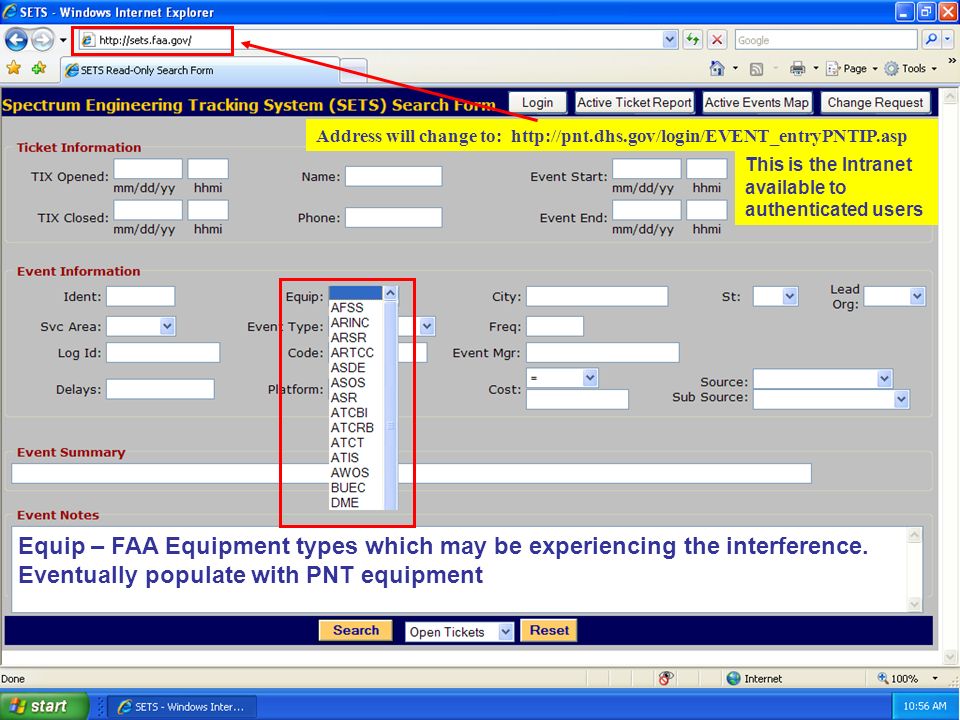The width and height of the screenshot is (960, 720).
Task: Click the Log Id input field
Action: (x=163, y=353)
